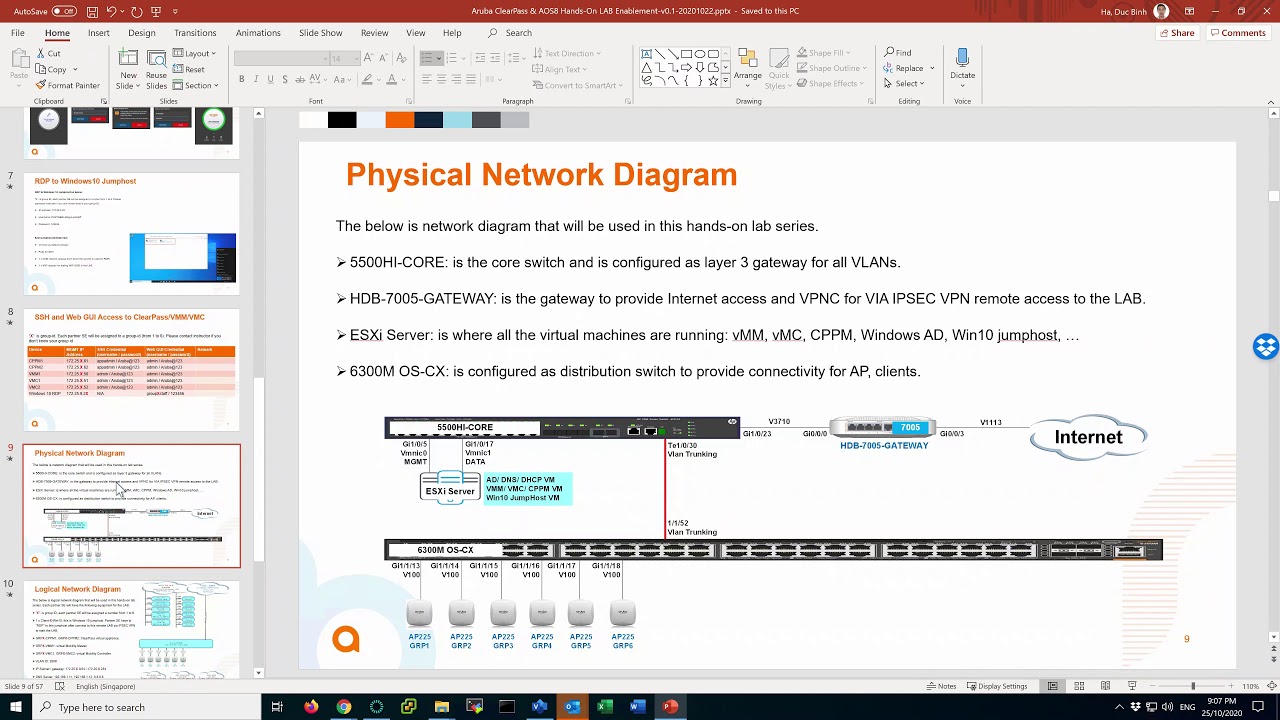
Task: Click the Cut command
Action: tap(48, 53)
